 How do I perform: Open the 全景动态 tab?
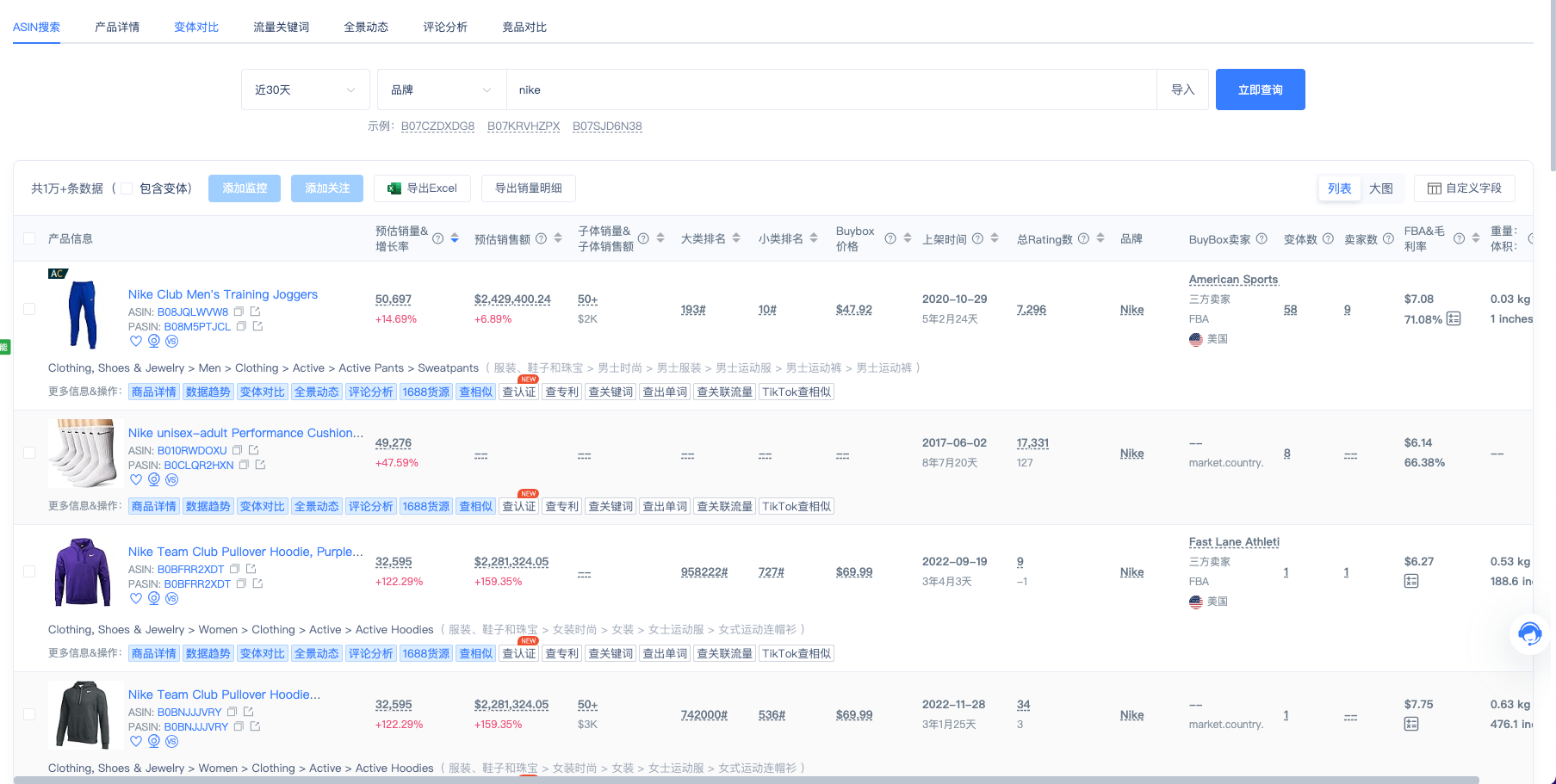click(x=366, y=27)
